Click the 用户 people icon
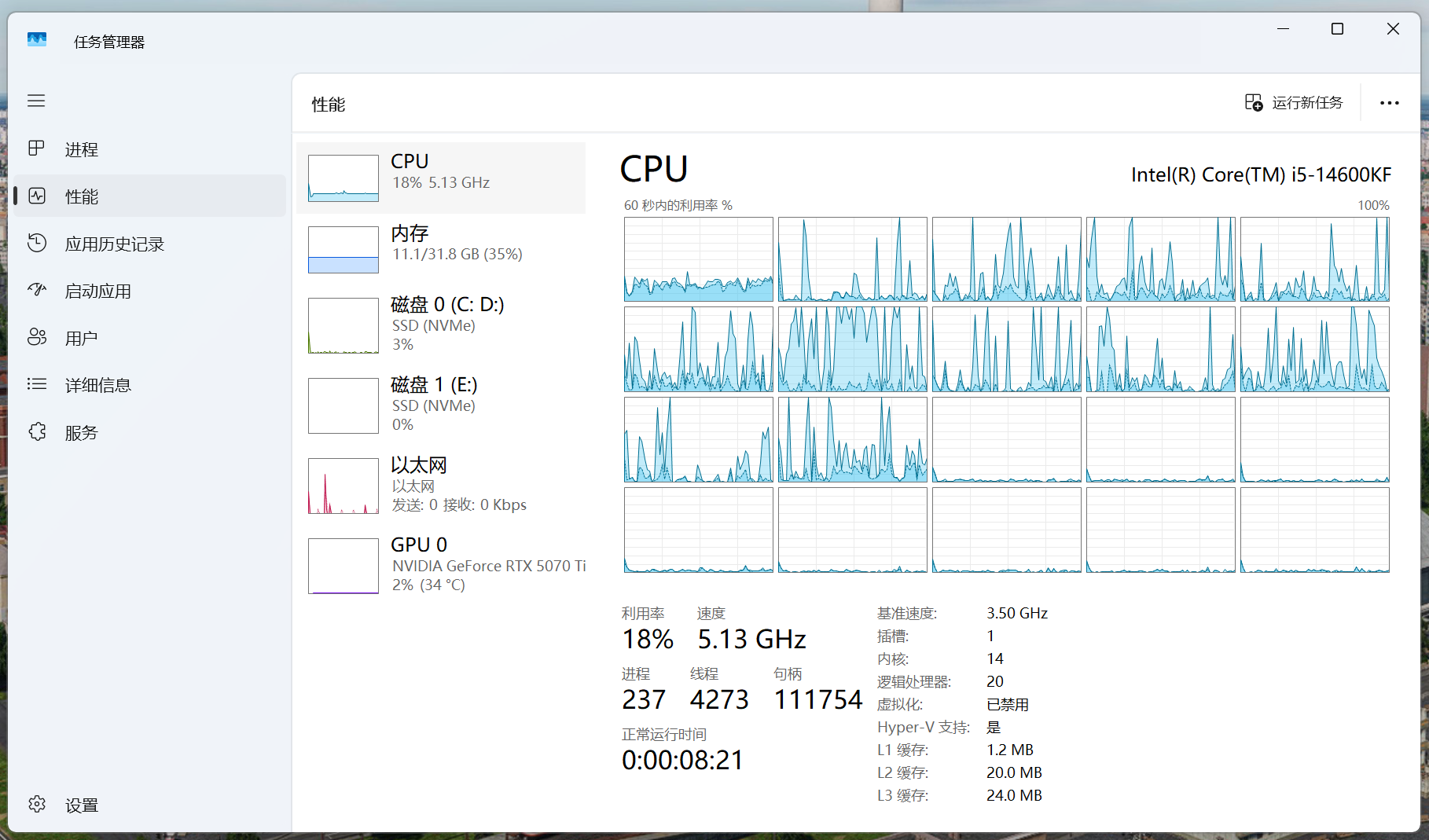This screenshot has height=840, width=1429. [x=37, y=337]
